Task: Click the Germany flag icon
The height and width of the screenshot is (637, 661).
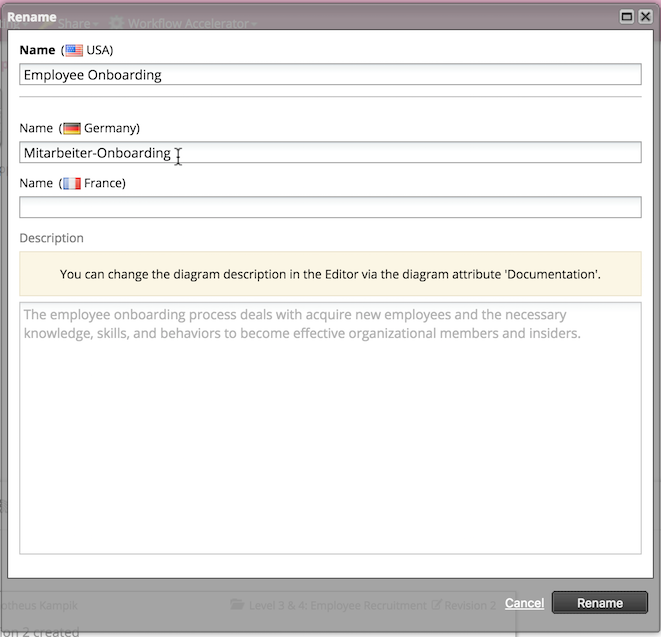Action: tap(72, 128)
